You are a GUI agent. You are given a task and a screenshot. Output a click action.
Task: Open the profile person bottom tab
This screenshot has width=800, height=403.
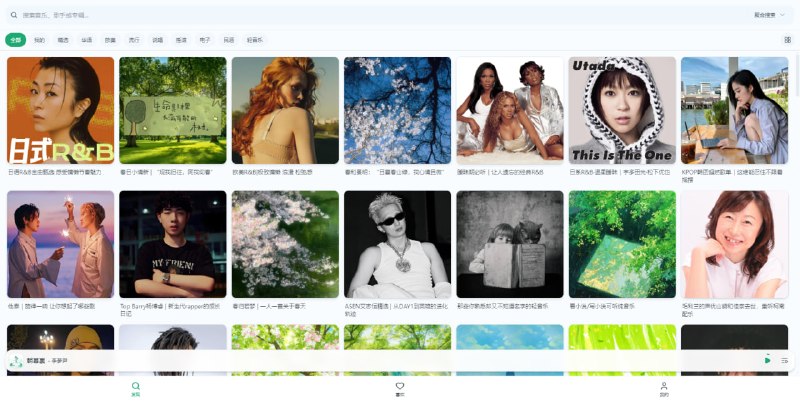tap(664, 389)
